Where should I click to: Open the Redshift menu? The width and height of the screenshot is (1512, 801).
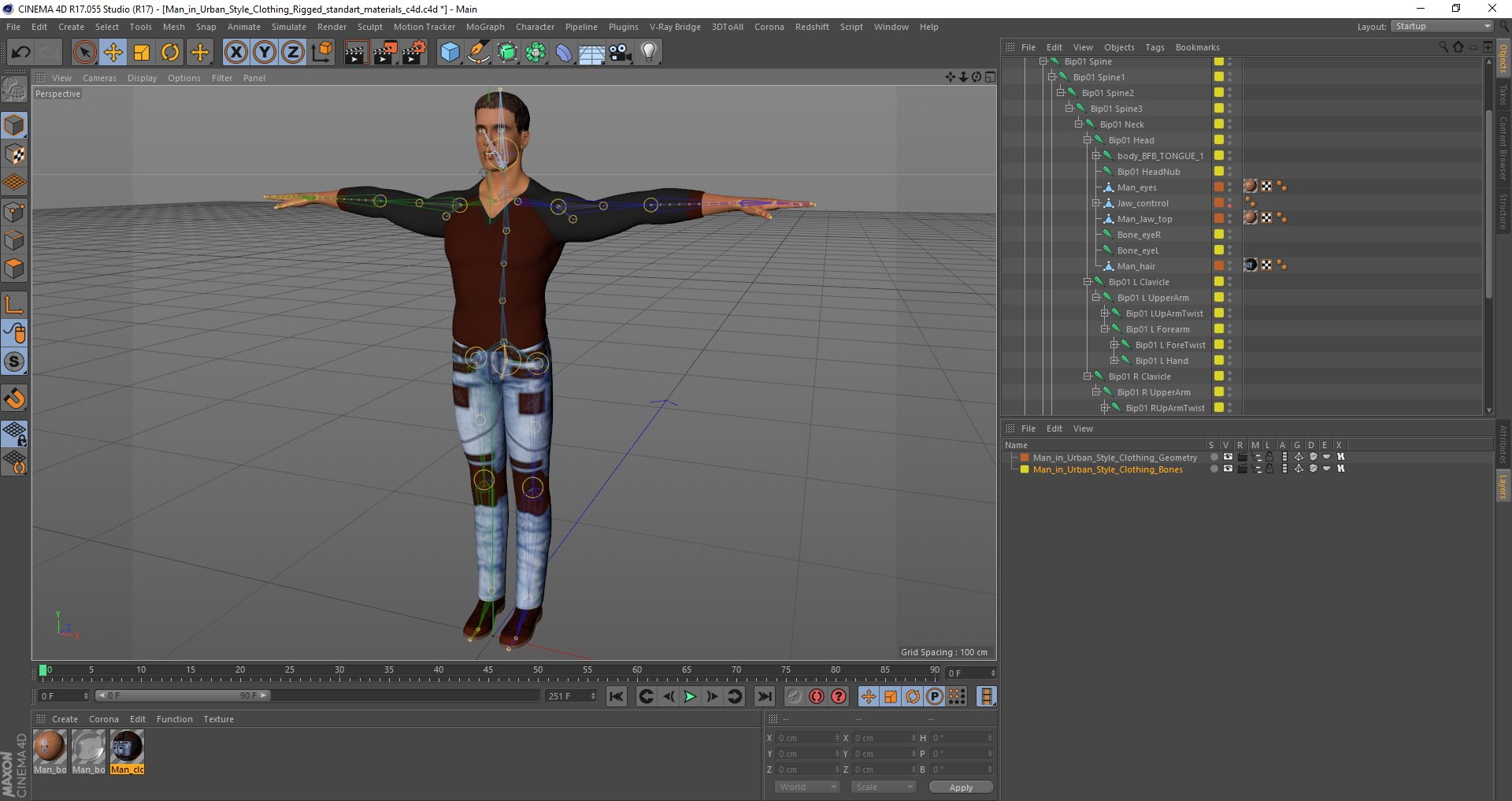click(x=812, y=27)
